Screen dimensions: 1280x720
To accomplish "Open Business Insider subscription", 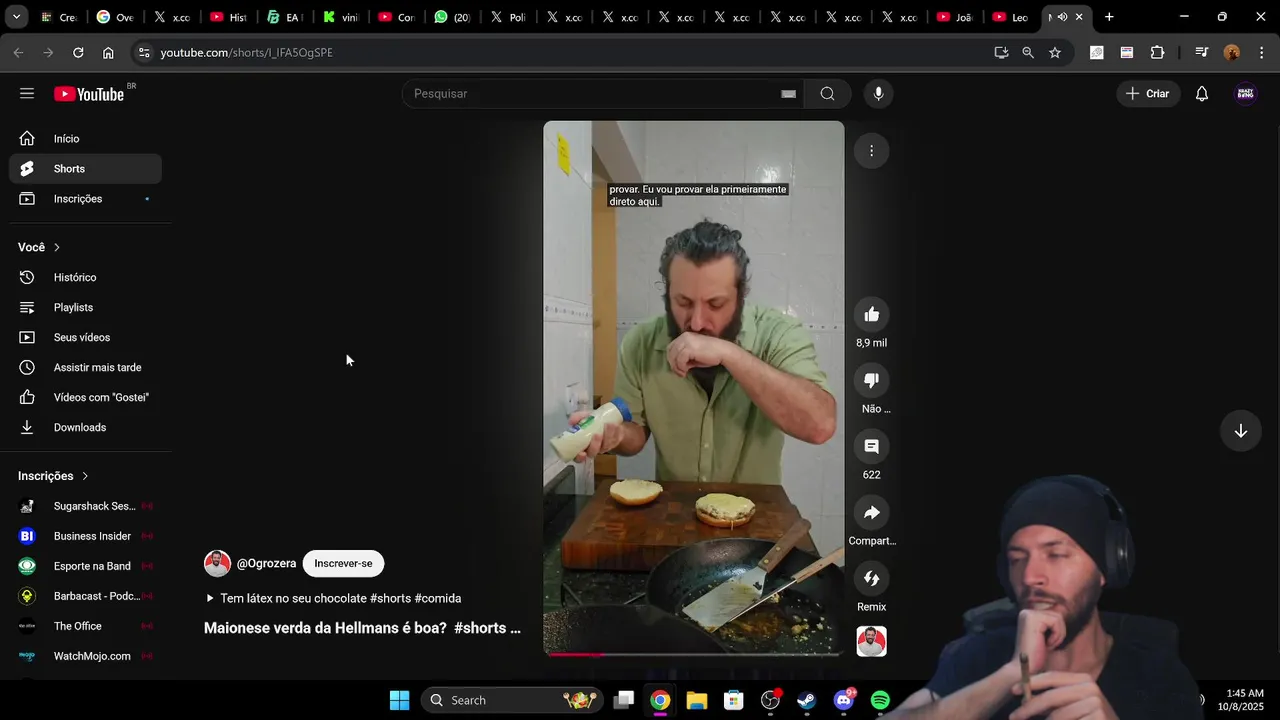I will coord(85,536).
